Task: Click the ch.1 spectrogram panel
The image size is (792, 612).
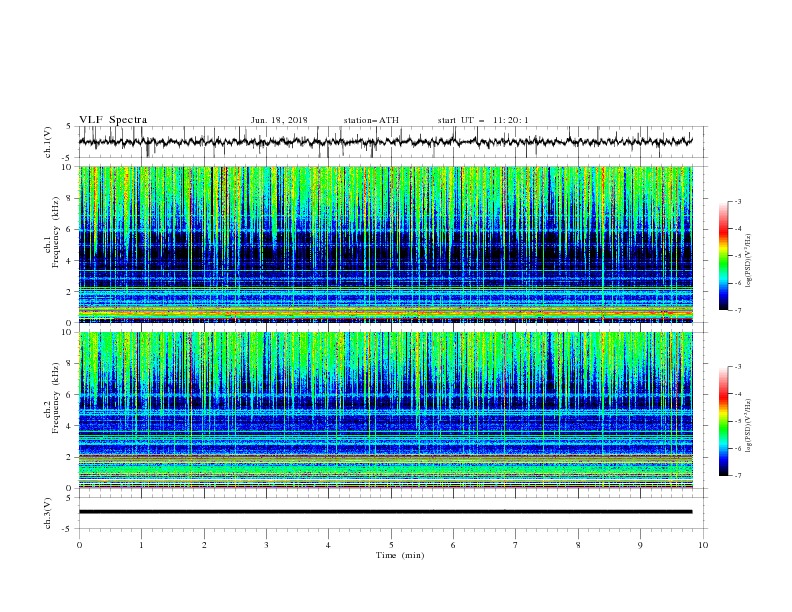Action: click(386, 244)
